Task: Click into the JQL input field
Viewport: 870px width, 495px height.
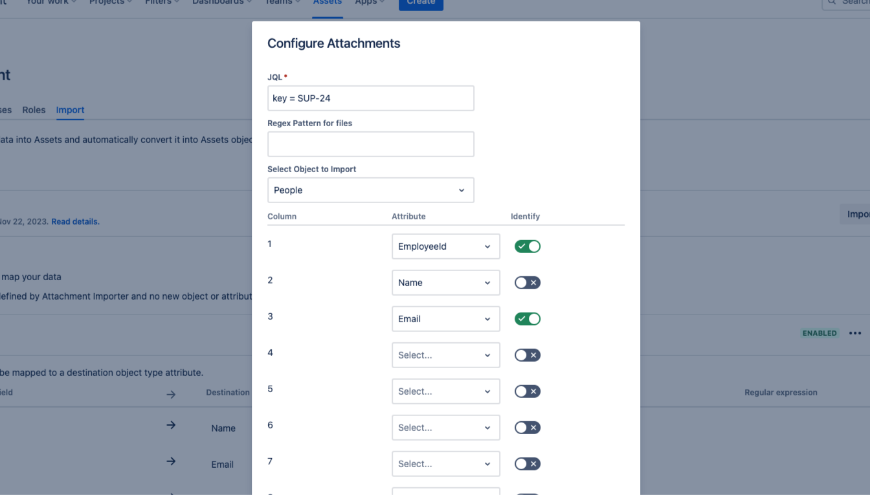Action: pyautogui.click(x=370, y=98)
